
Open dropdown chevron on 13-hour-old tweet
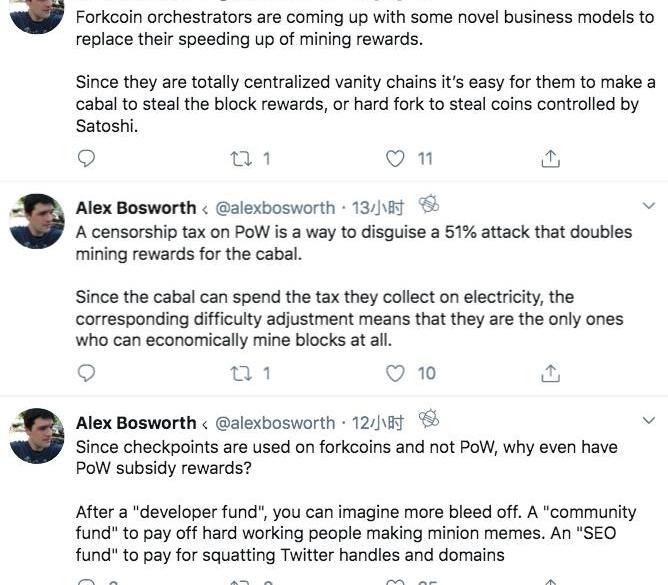click(647, 206)
